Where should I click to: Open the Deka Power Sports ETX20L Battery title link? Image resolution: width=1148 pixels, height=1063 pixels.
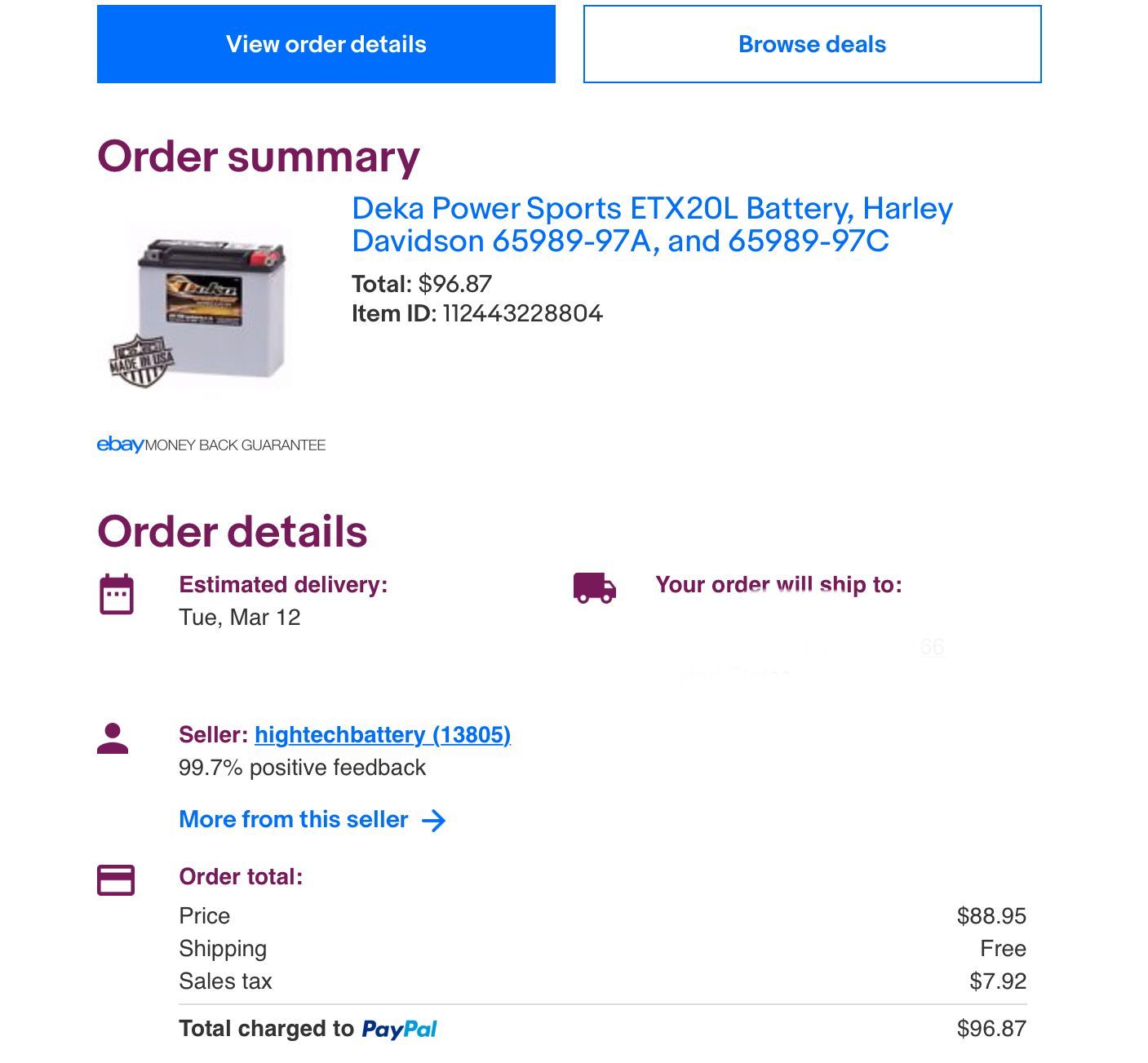click(652, 224)
